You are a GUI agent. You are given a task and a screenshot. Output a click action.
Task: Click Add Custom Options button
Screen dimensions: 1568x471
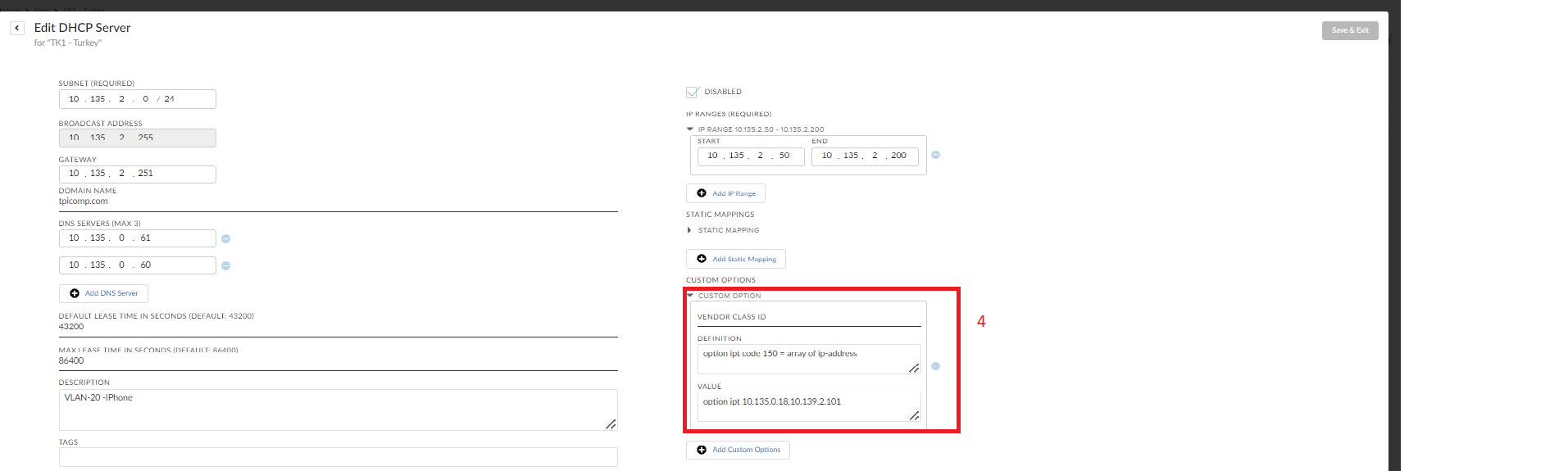[738, 450]
